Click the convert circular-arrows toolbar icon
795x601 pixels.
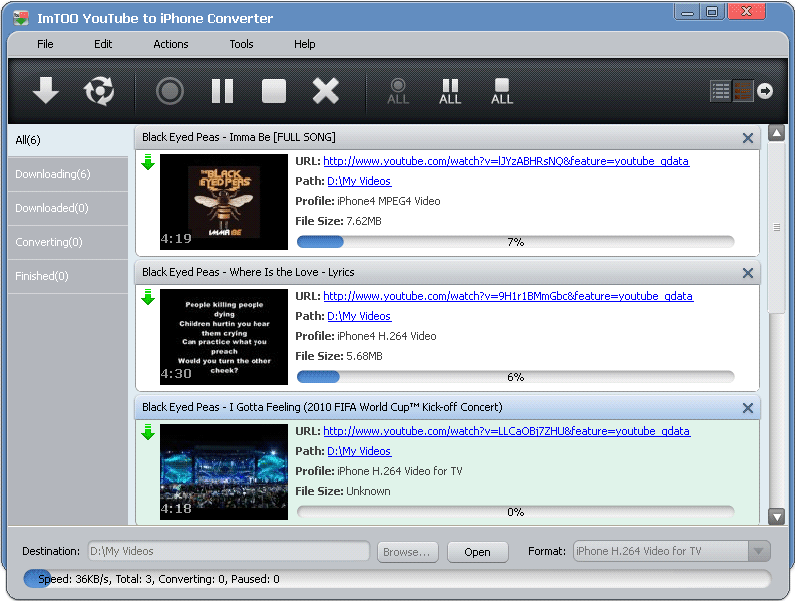98,92
